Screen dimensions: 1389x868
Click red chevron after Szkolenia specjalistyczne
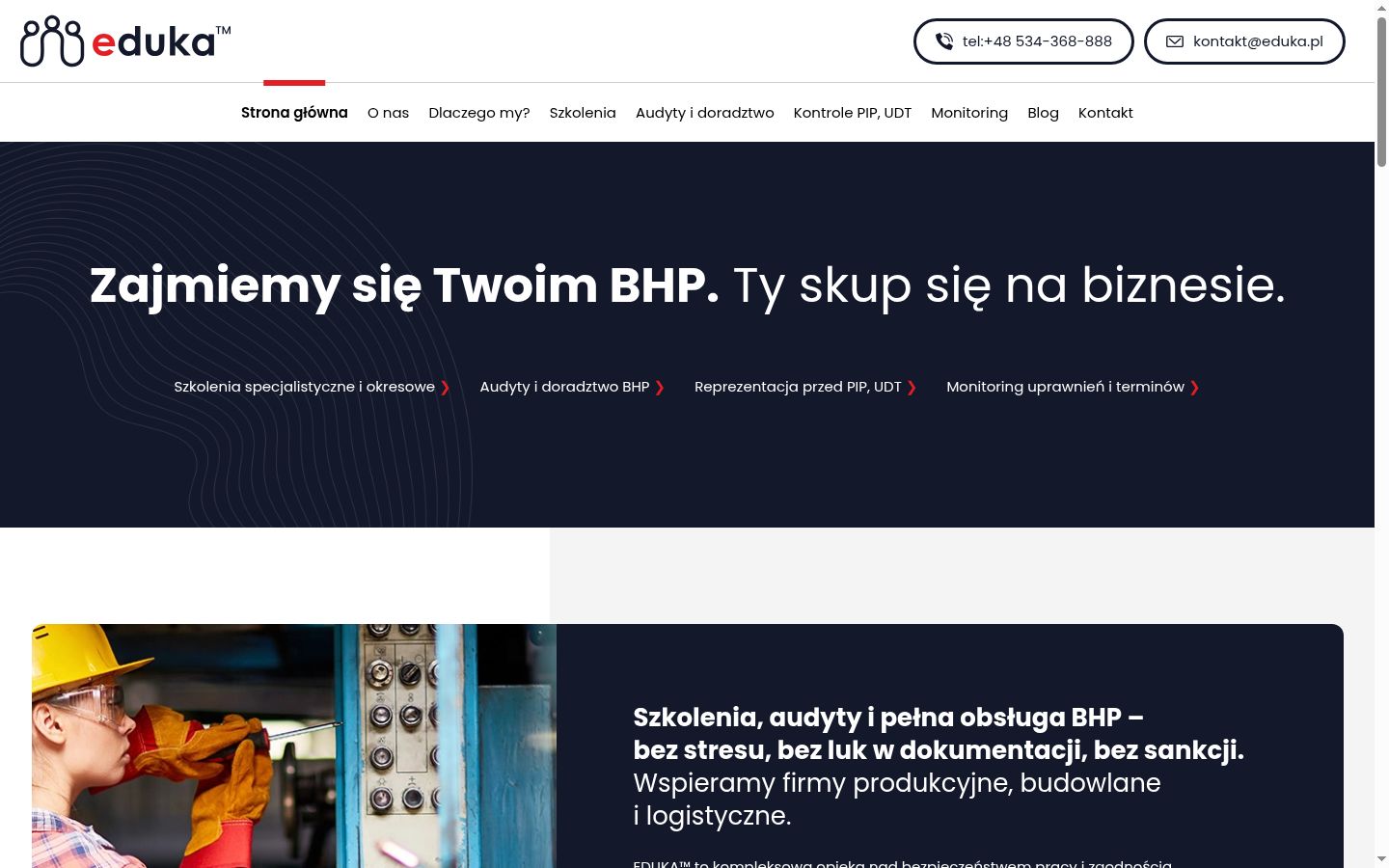[446, 388]
